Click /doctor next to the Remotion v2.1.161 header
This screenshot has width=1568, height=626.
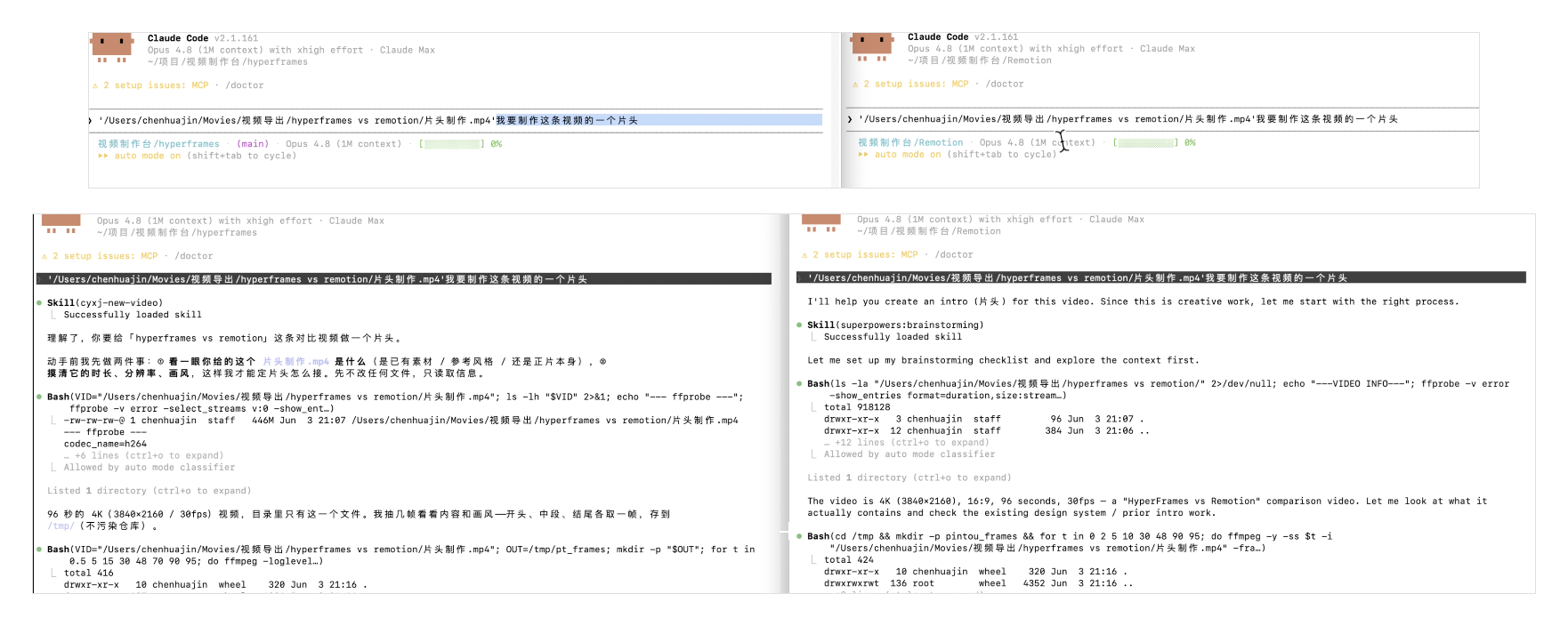[x=1005, y=84]
